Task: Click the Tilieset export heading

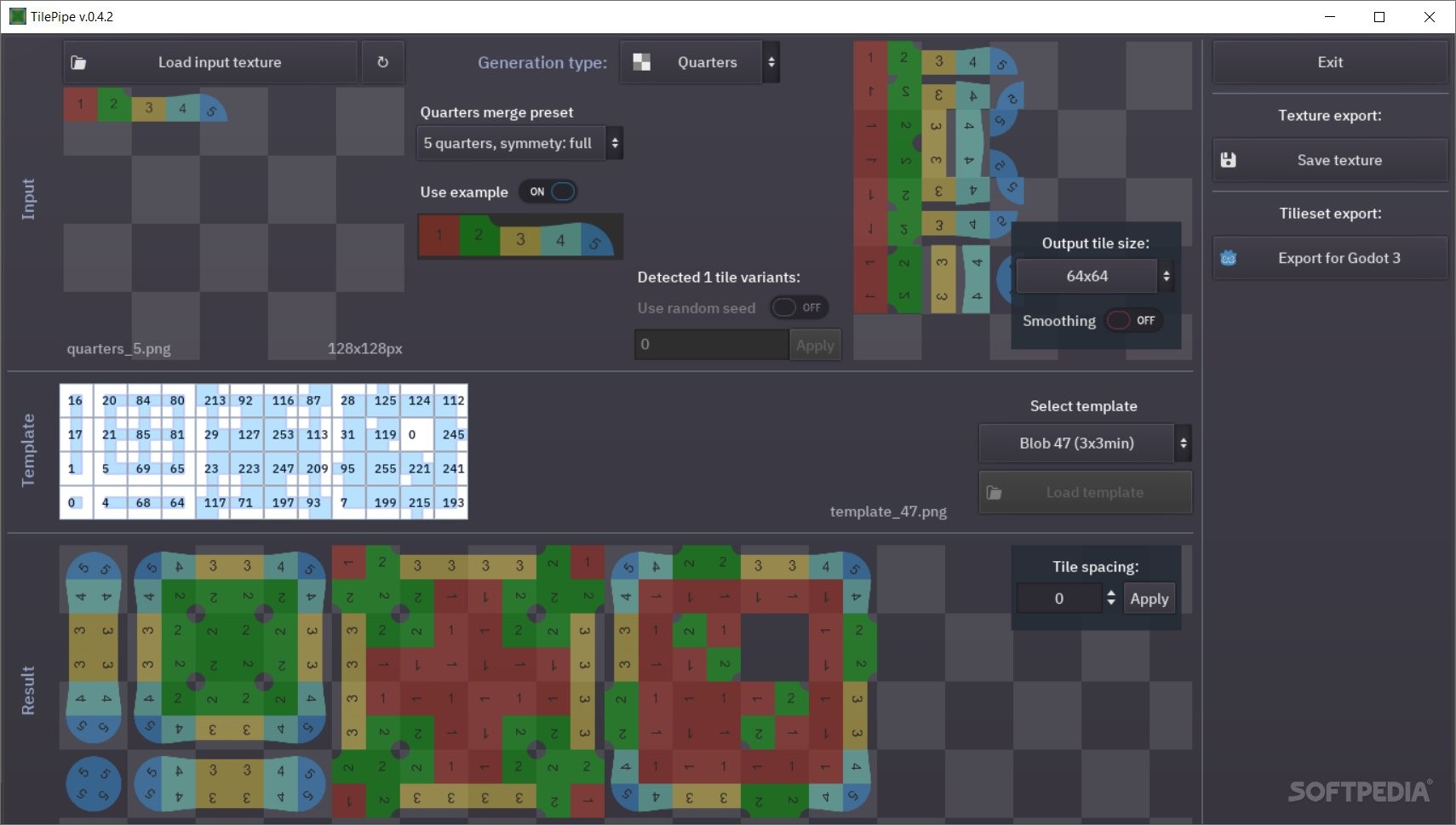Action: [x=1330, y=214]
